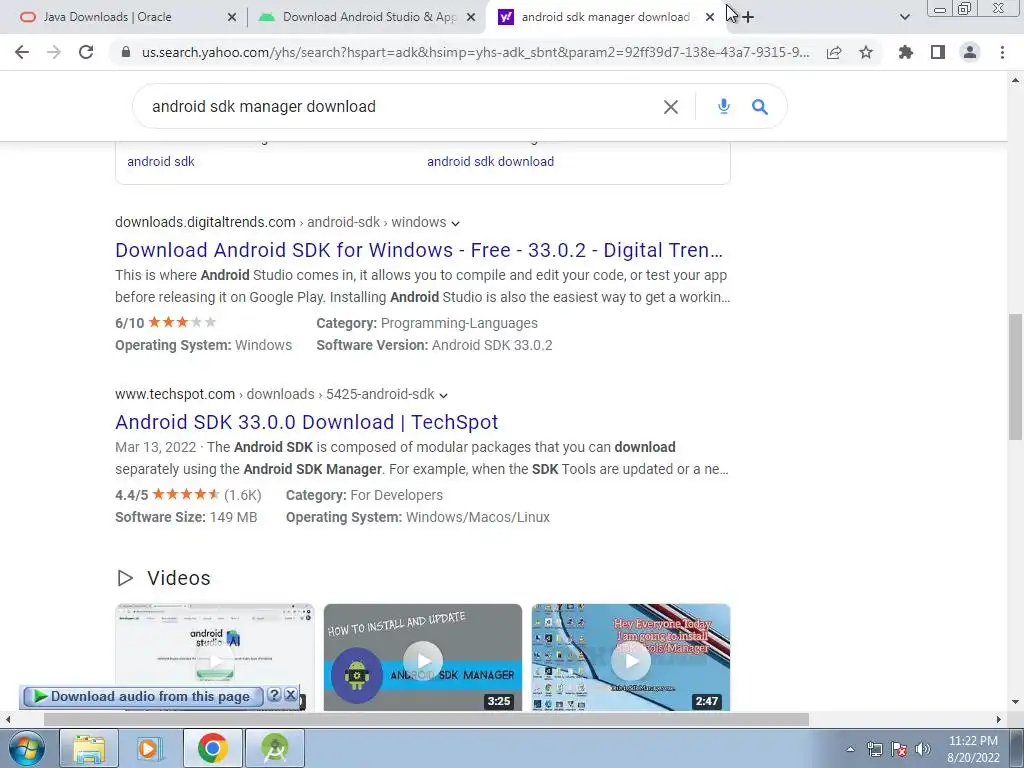This screenshot has width=1024, height=768.
Task: Open Android Studio from taskbar
Action: (274, 748)
